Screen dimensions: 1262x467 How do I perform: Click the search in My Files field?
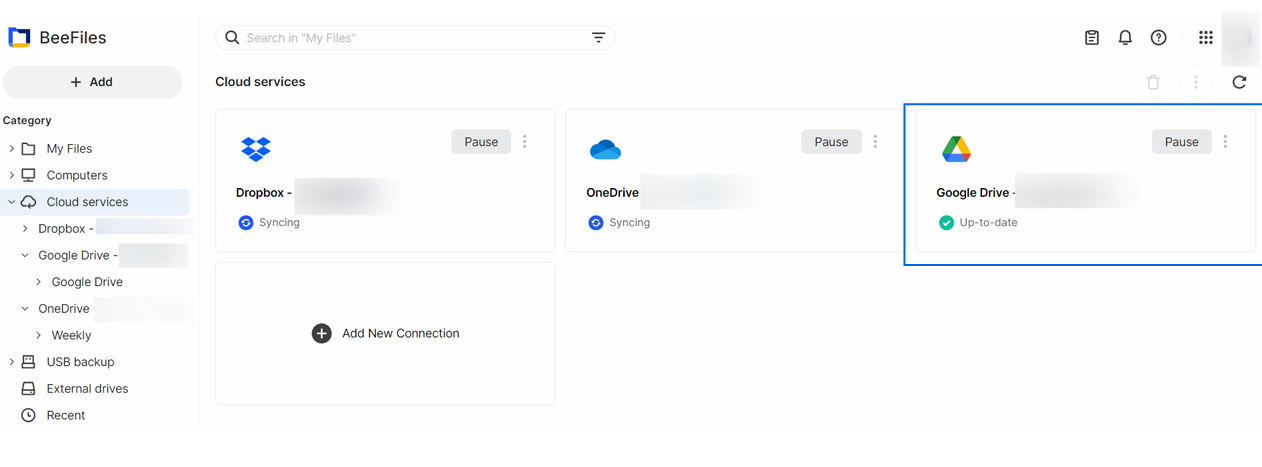[410, 38]
